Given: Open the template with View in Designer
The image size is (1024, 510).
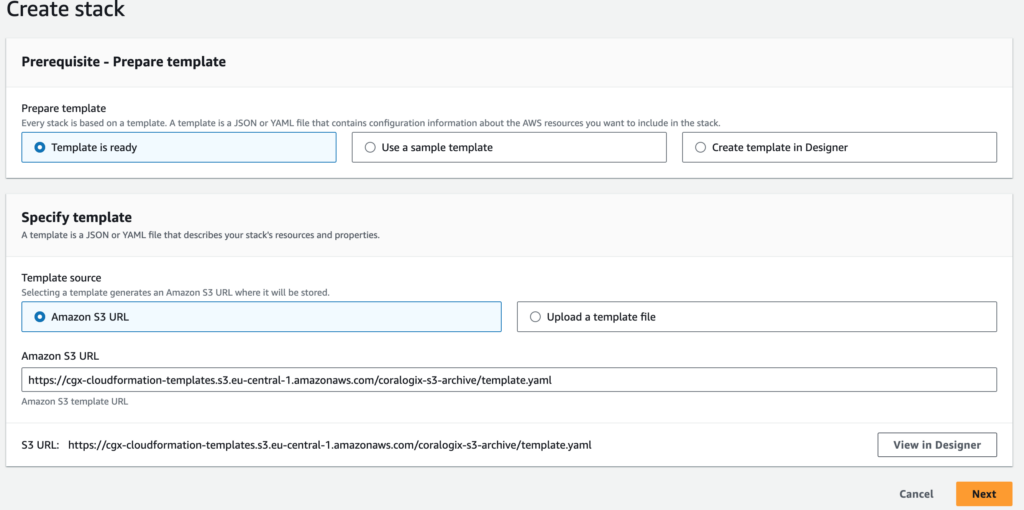Looking at the screenshot, I should point(937,445).
